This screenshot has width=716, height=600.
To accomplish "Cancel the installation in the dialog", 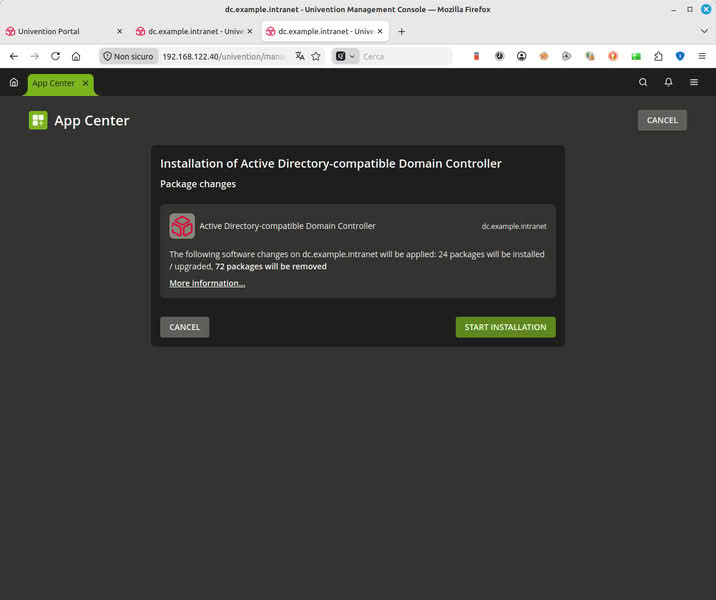I will click(184, 327).
